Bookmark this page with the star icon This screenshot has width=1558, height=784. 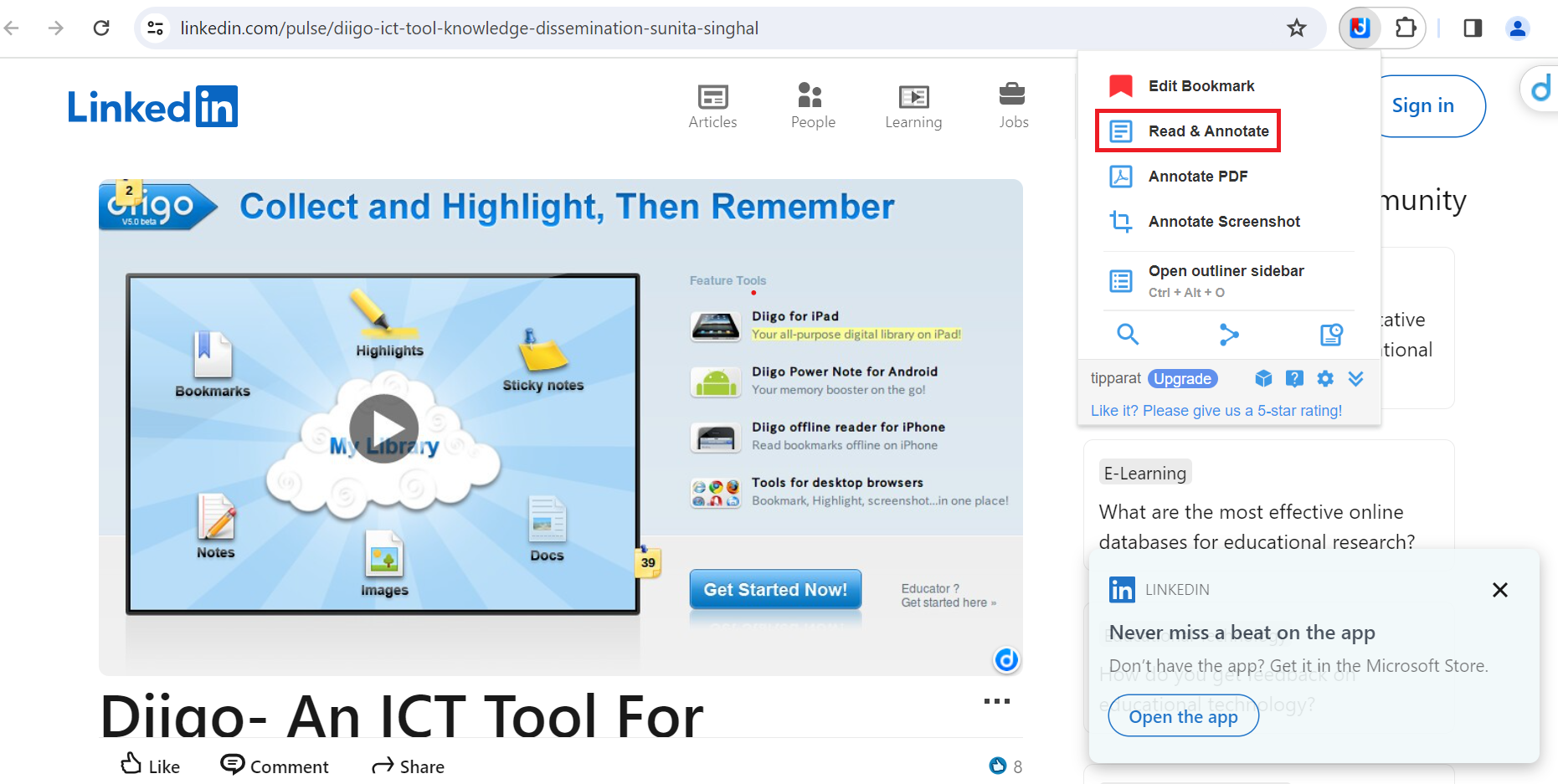[1297, 28]
